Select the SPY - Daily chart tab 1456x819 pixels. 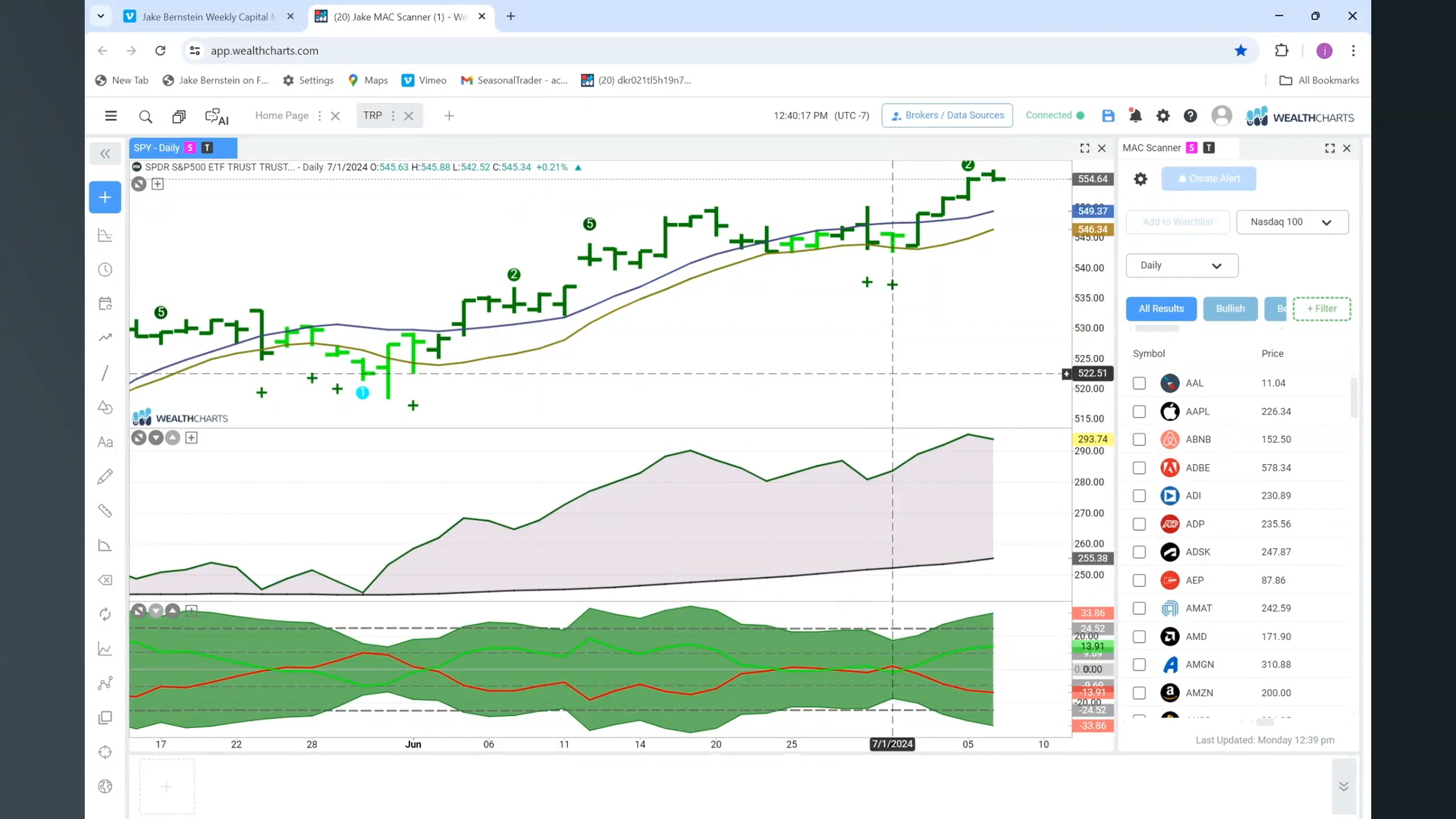[x=183, y=148]
